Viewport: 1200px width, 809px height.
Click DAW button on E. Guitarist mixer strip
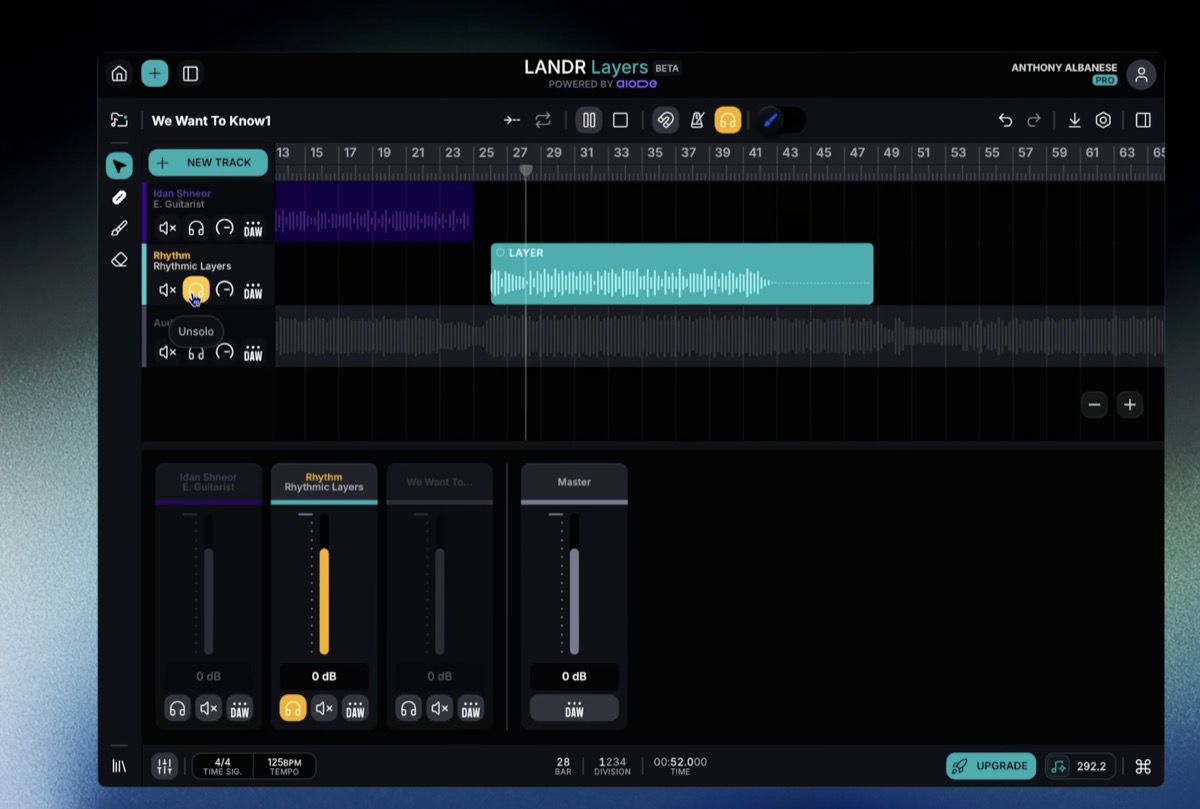240,709
